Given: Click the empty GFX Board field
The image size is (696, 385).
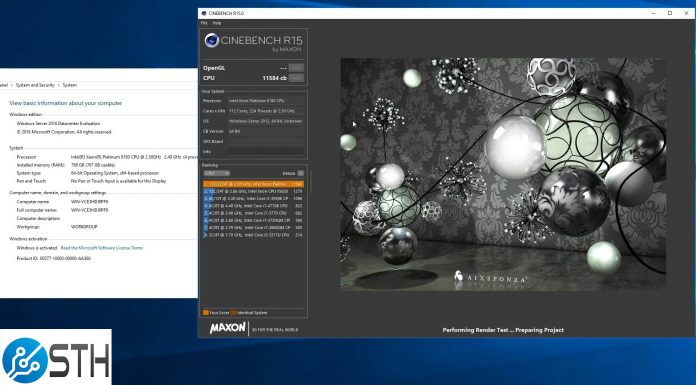Looking at the screenshot, I should 265,141.
